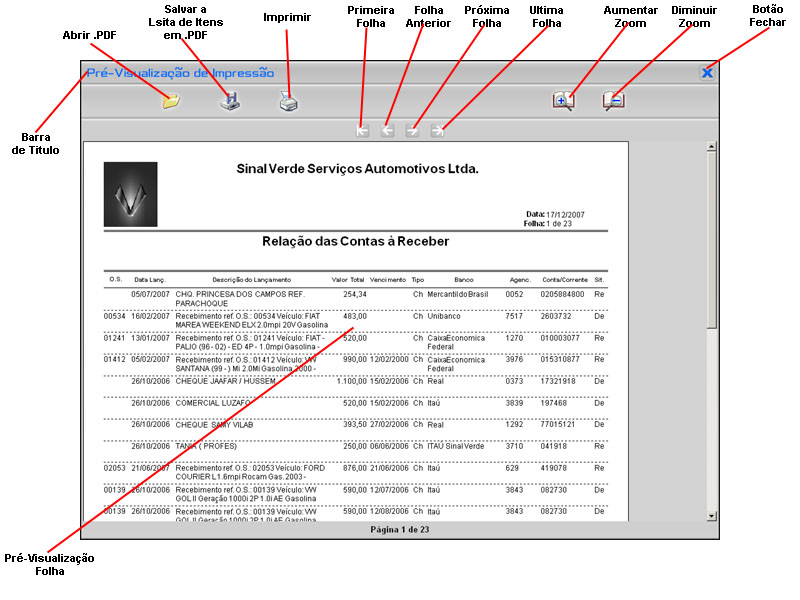
Task: Increase zoom with the magnifier plus icon
Action: tap(563, 101)
